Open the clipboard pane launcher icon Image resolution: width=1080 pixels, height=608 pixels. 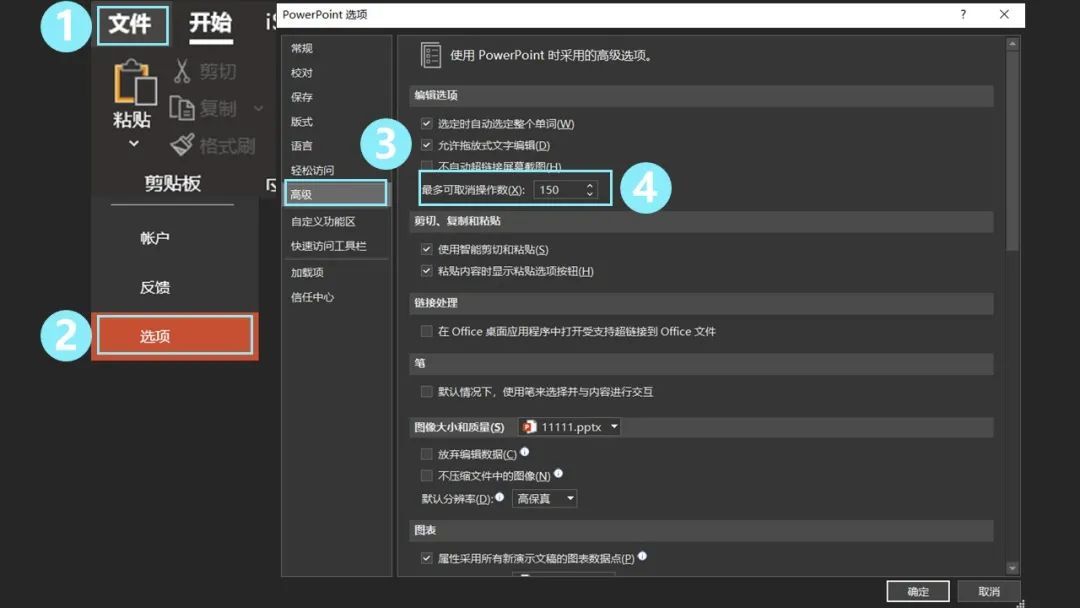tap(271, 185)
